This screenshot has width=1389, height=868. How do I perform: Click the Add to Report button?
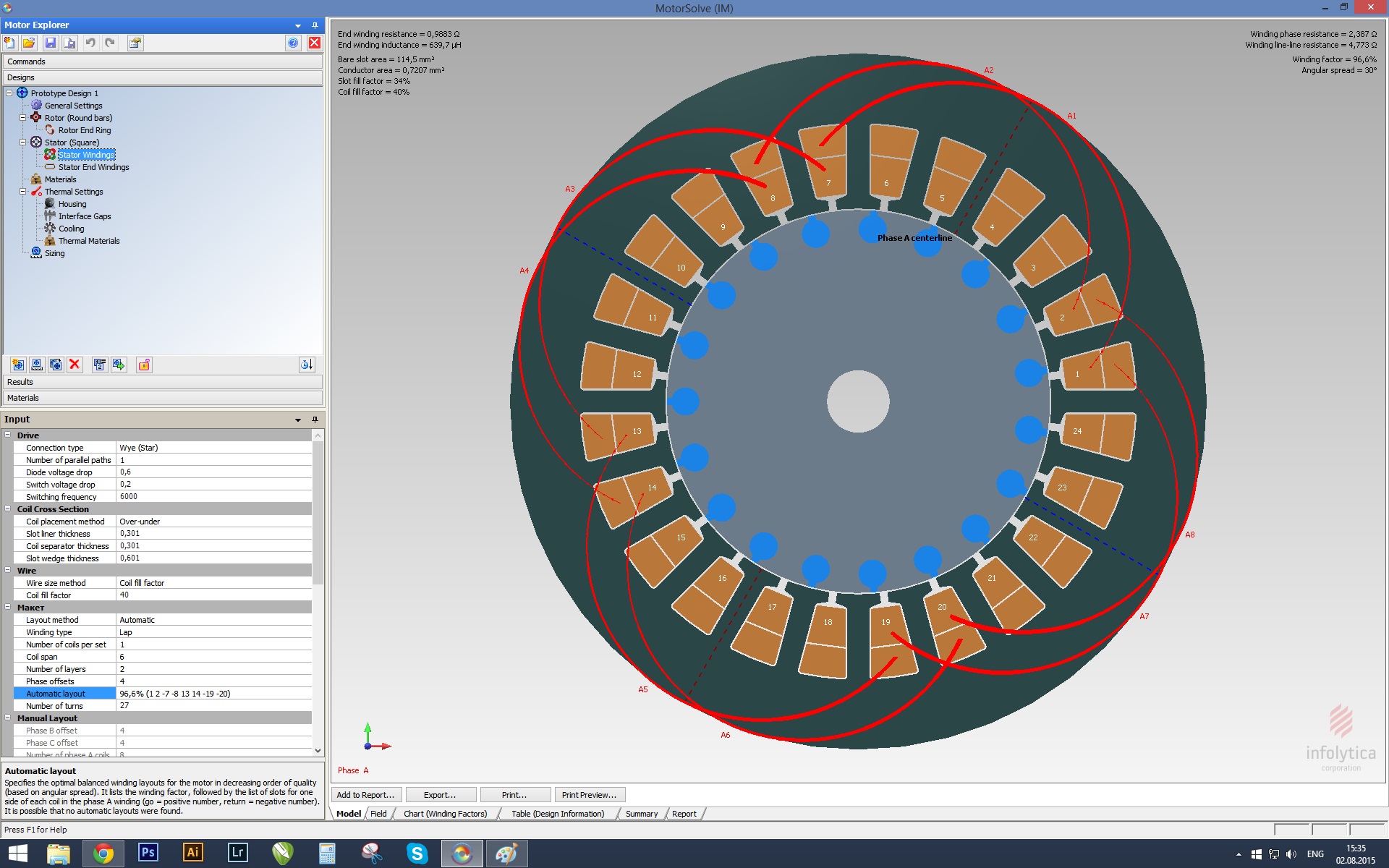366,795
